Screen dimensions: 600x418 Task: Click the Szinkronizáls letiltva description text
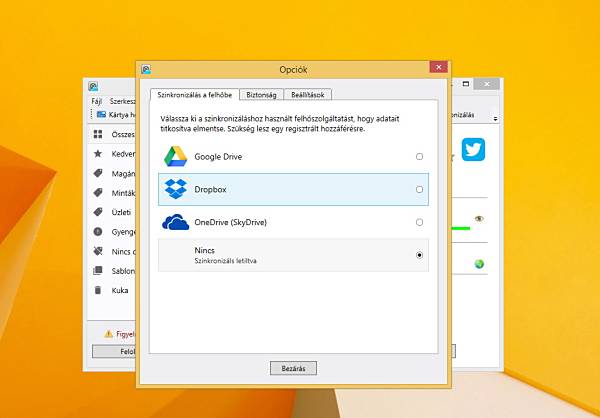coord(225,261)
